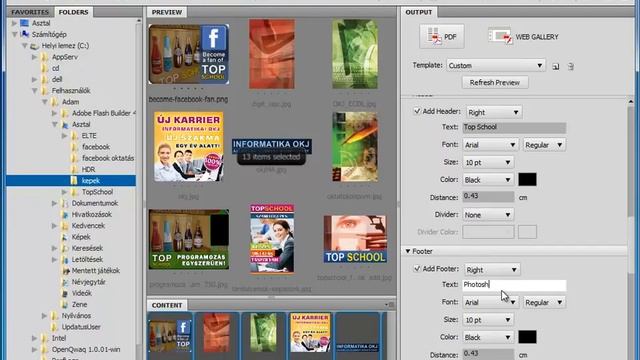Open the header Font dropdown Arial
The image size is (640, 360).
click(491, 145)
